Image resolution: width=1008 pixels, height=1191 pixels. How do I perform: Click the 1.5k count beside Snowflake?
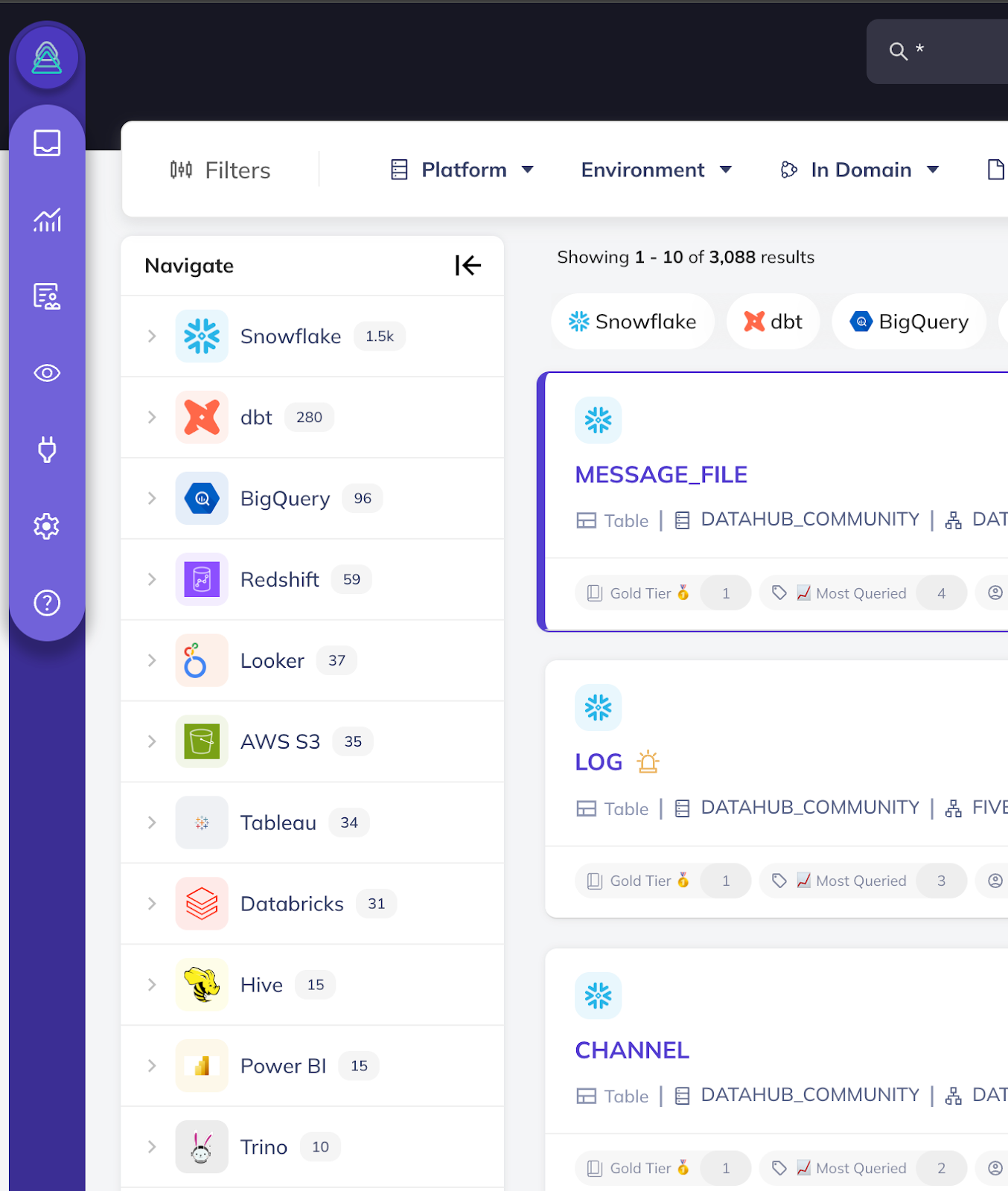380,336
